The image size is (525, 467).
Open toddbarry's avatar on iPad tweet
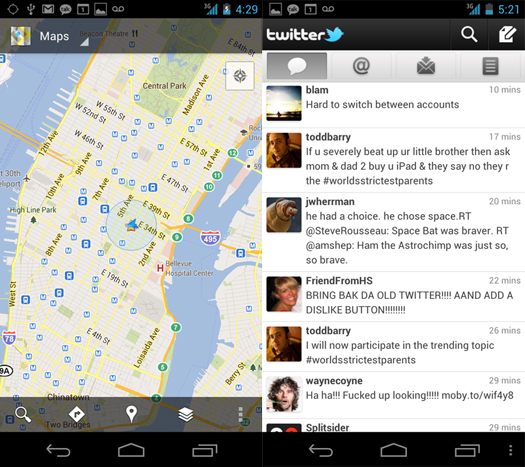point(284,150)
